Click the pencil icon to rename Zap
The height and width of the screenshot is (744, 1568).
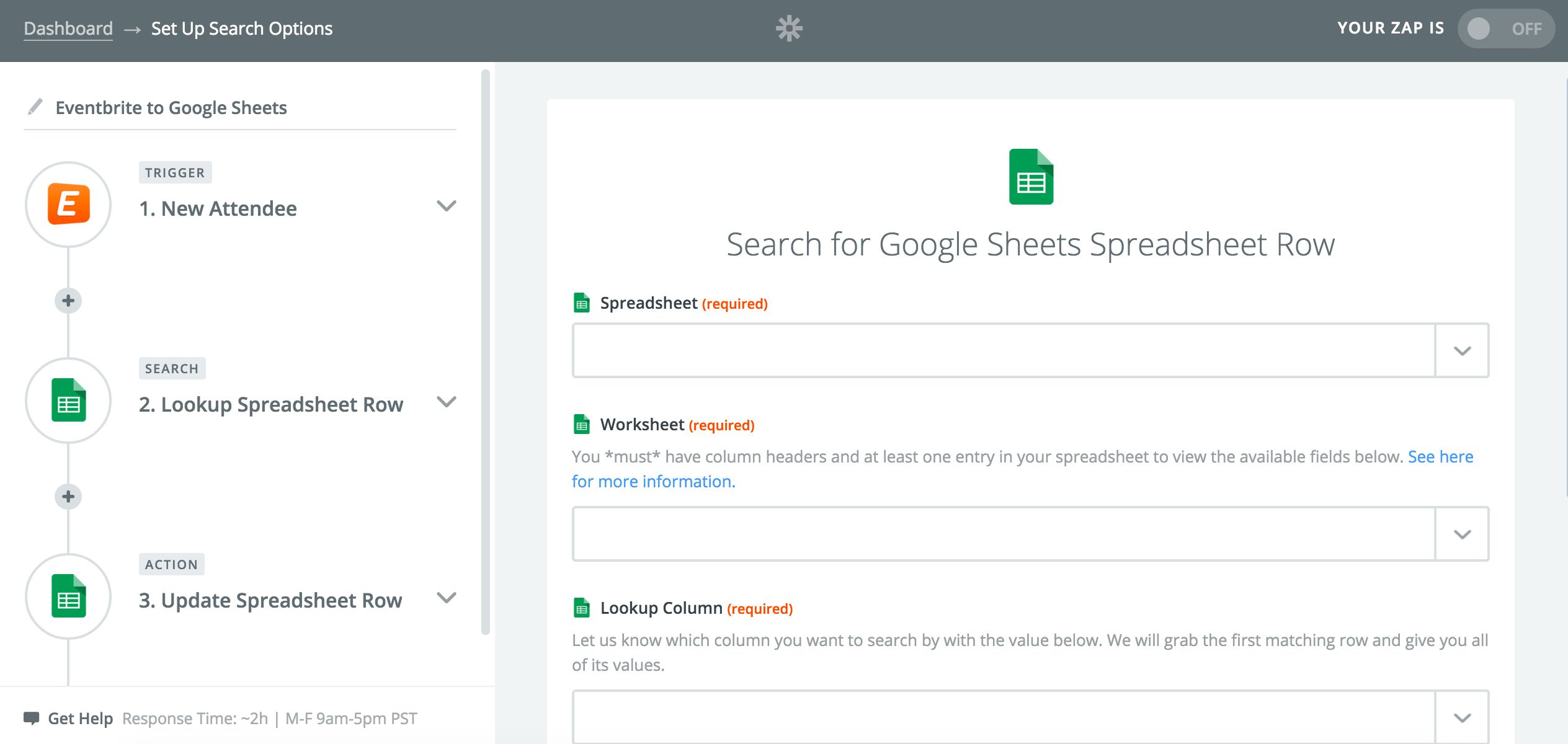35,107
